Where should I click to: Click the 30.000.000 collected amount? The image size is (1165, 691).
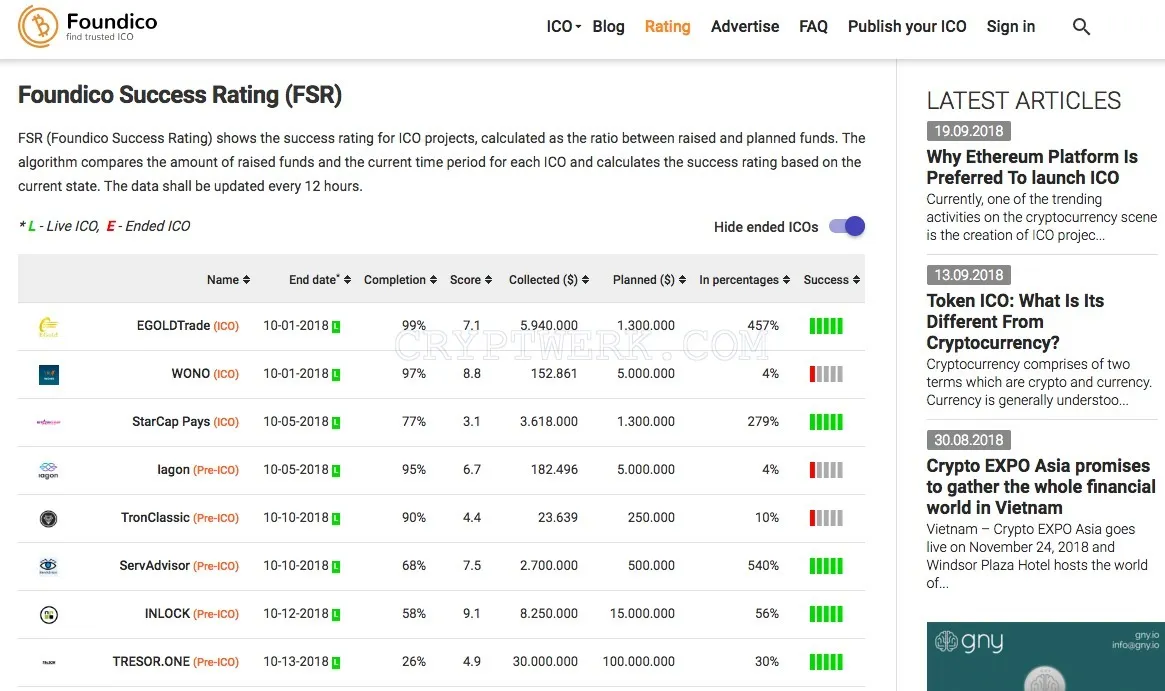(545, 661)
